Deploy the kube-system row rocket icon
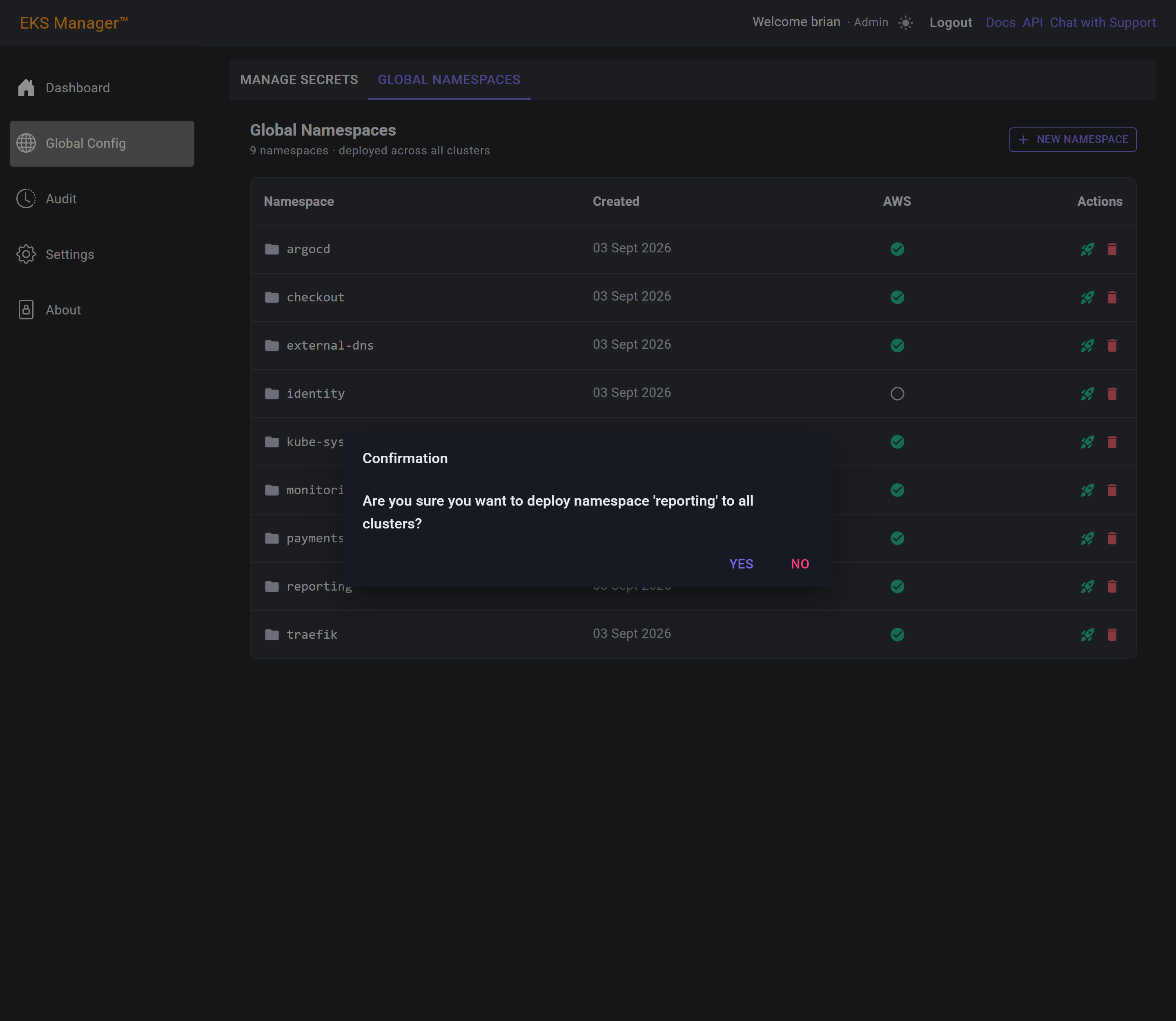1176x1021 pixels. click(x=1087, y=442)
